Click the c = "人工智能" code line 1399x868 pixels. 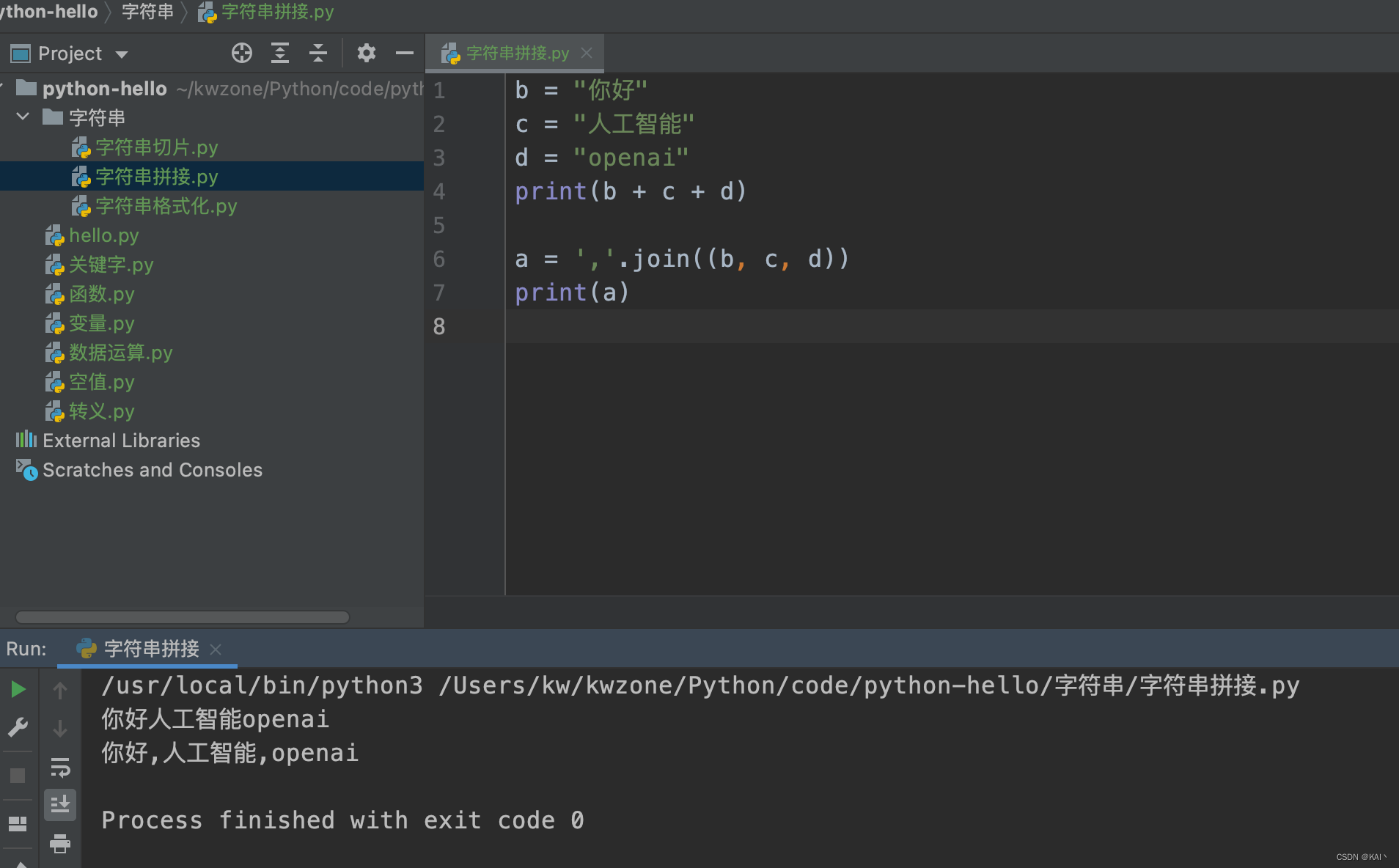tap(604, 124)
